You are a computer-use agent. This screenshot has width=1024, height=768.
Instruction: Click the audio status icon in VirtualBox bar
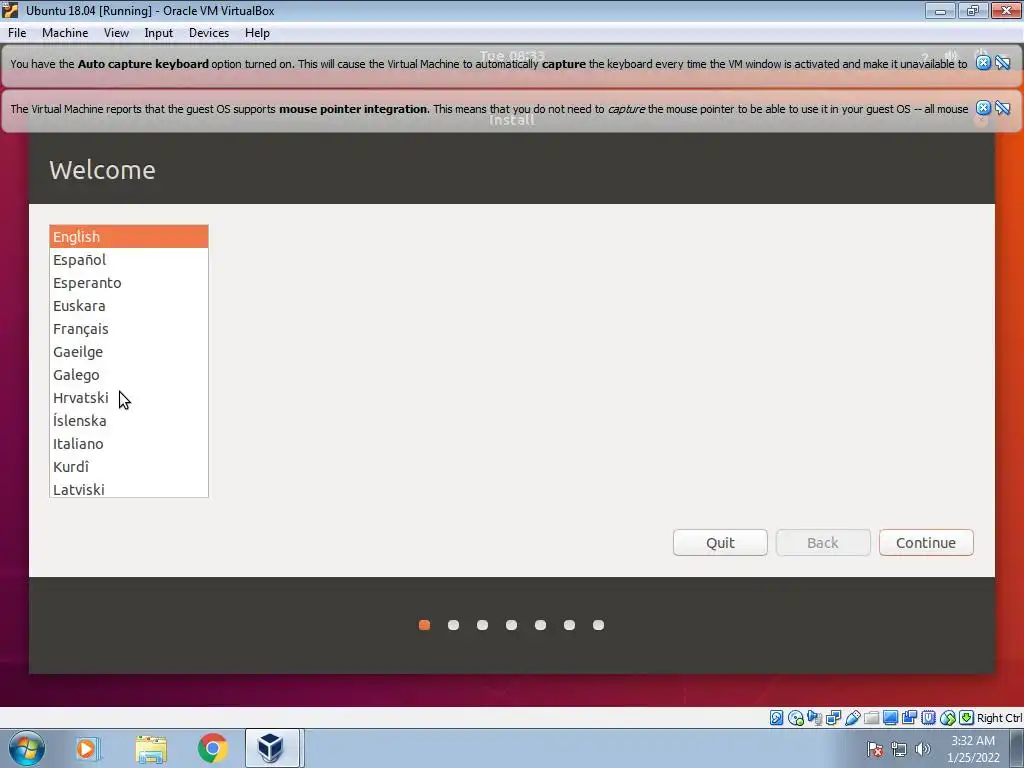pos(814,718)
